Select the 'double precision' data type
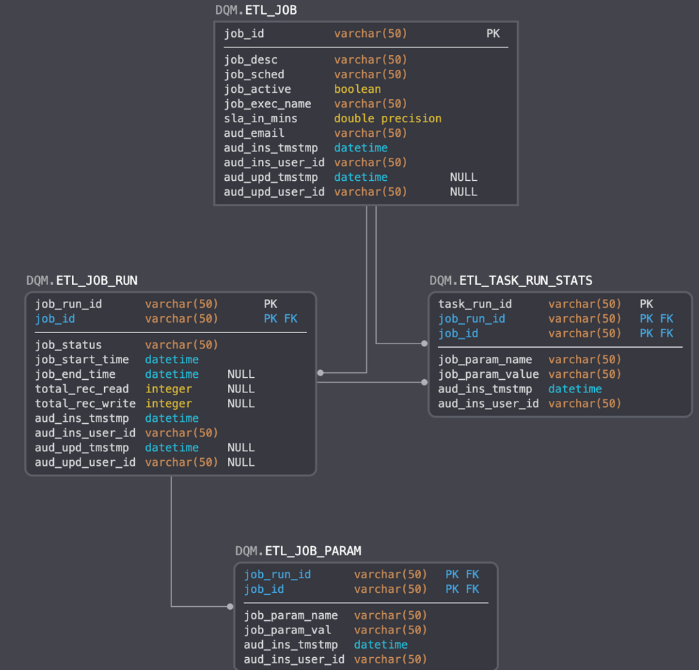The image size is (700, 670). pos(387,118)
